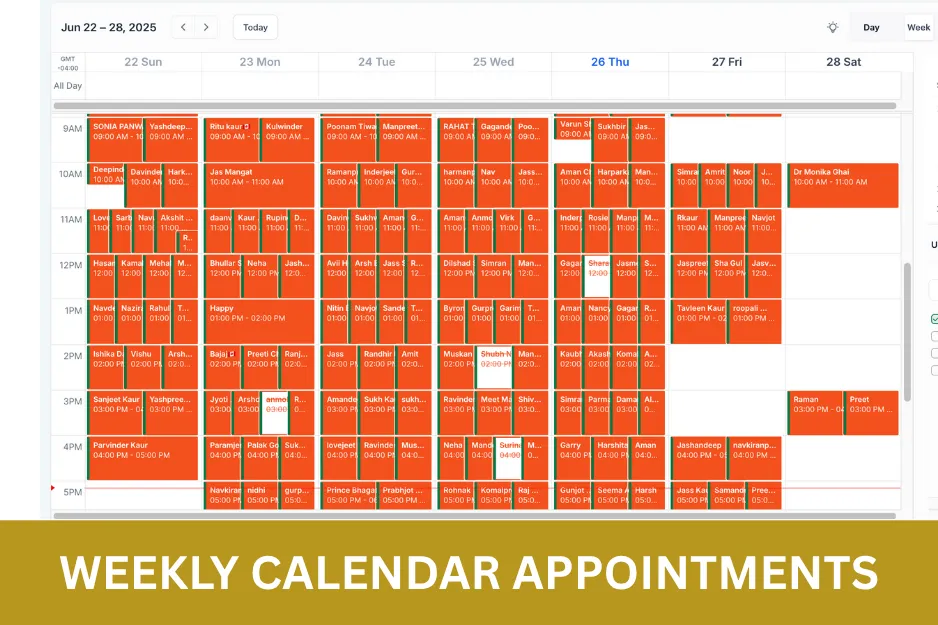Advance to next week with right chevron
The height and width of the screenshot is (625, 938).
click(x=206, y=28)
